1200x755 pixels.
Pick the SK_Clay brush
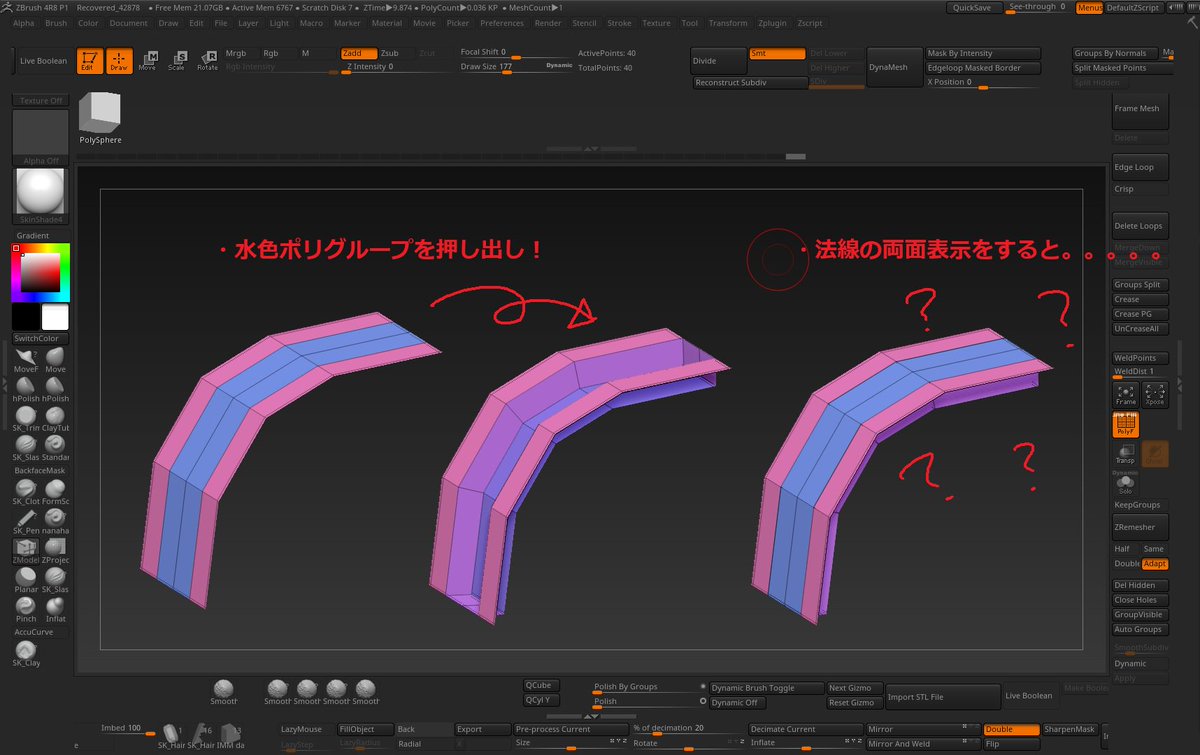[x=25, y=652]
